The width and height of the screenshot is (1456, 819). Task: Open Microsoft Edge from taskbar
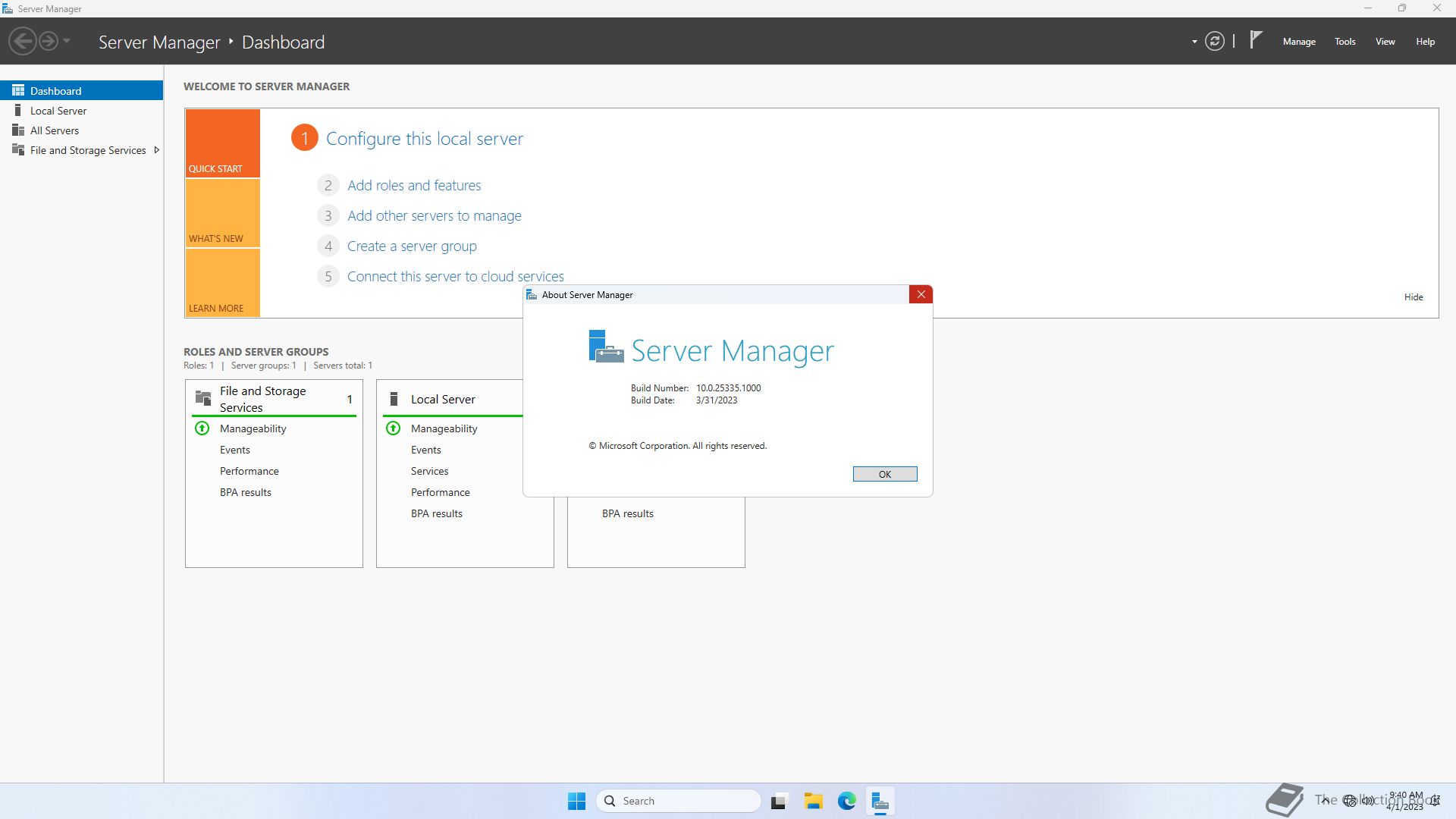coord(846,801)
